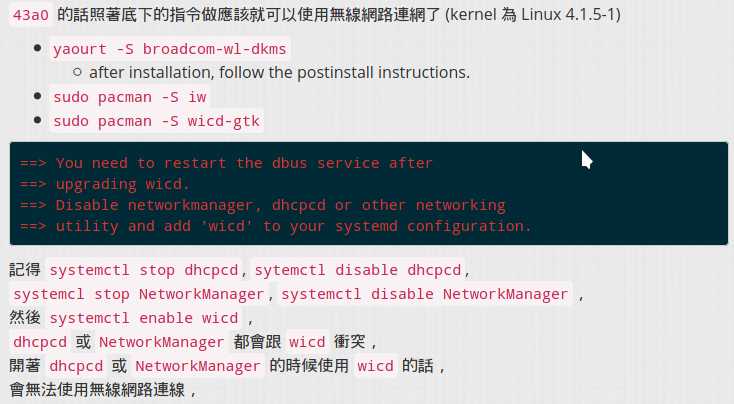Click the "follow the postinstall instructions" sub-bullet

(x=279, y=73)
